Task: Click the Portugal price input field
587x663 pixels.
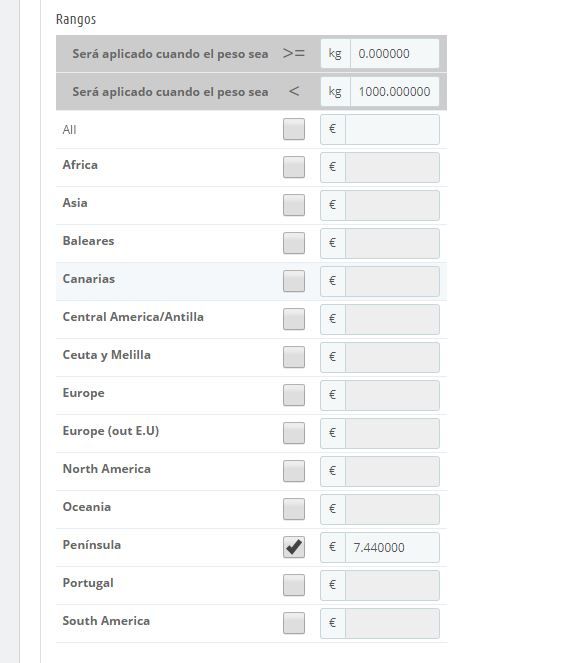Action: (392, 586)
